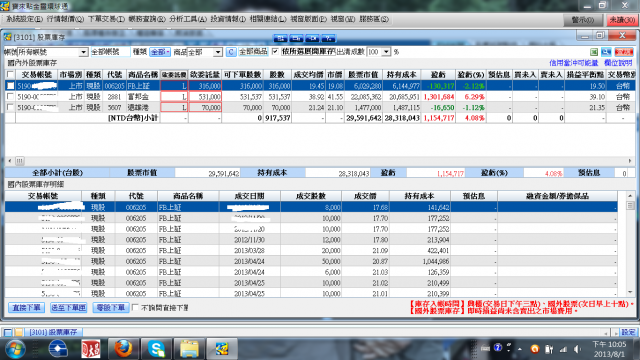
Task: Click the blue C refresh button
Action: [231, 52]
